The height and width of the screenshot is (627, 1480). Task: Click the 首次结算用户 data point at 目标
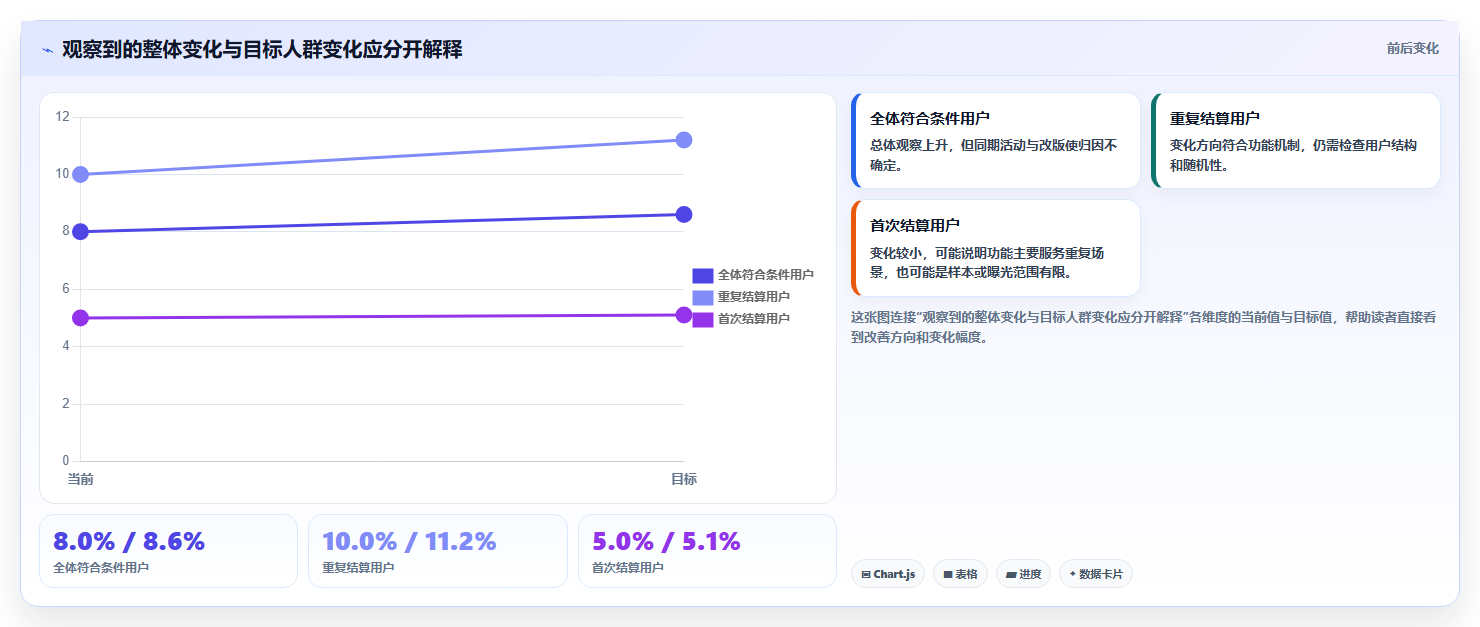pyautogui.click(x=684, y=315)
